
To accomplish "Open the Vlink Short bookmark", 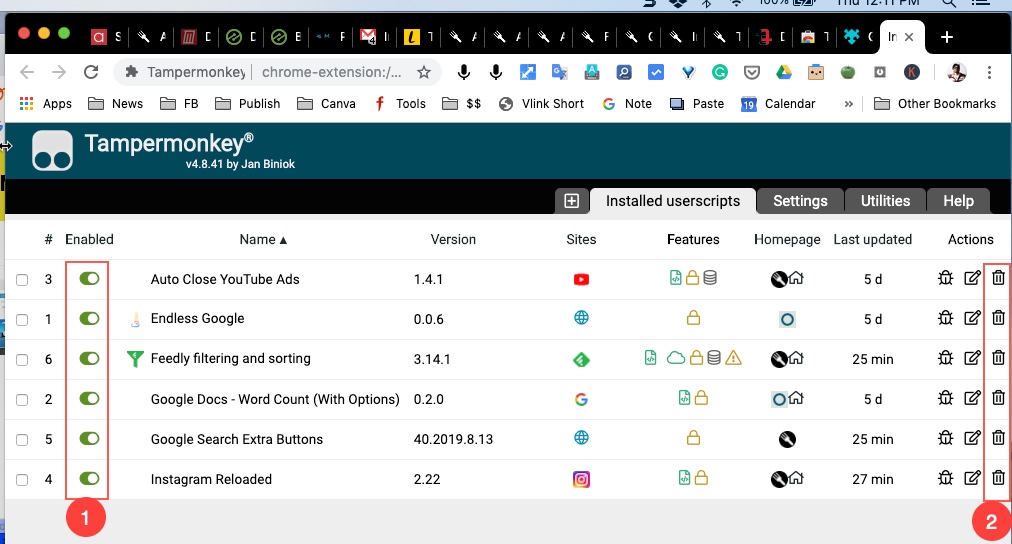I will [x=541, y=103].
